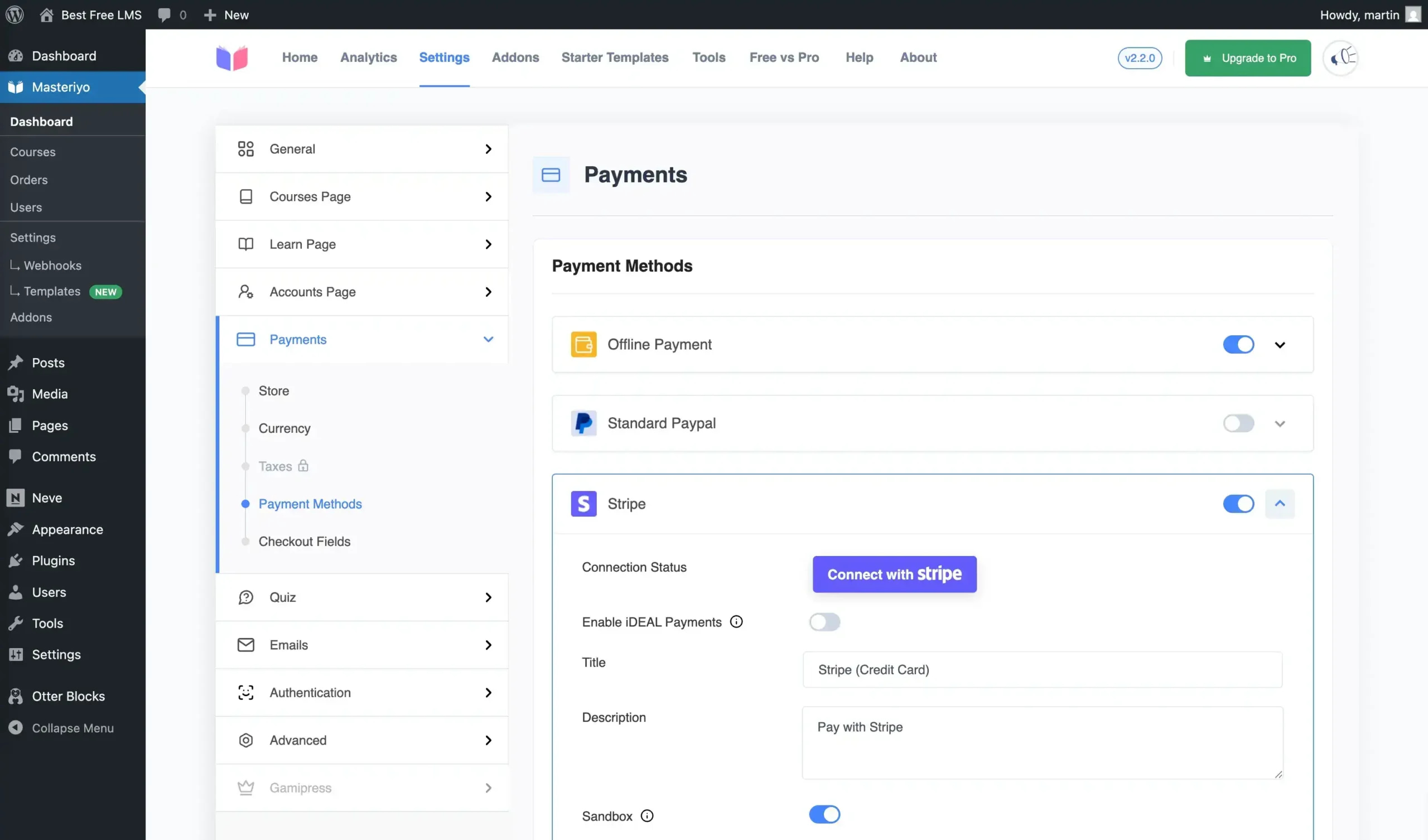Expand the General settings section

coord(361,148)
